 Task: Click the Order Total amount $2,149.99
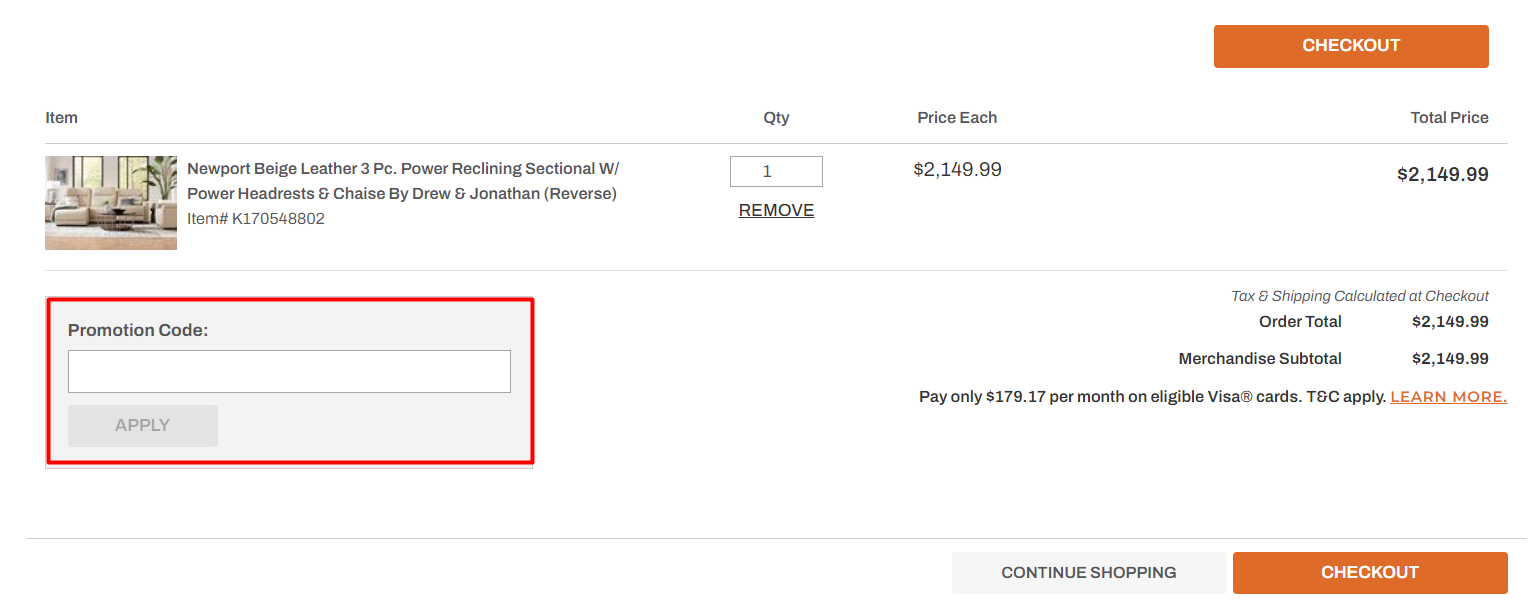click(1450, 322)
